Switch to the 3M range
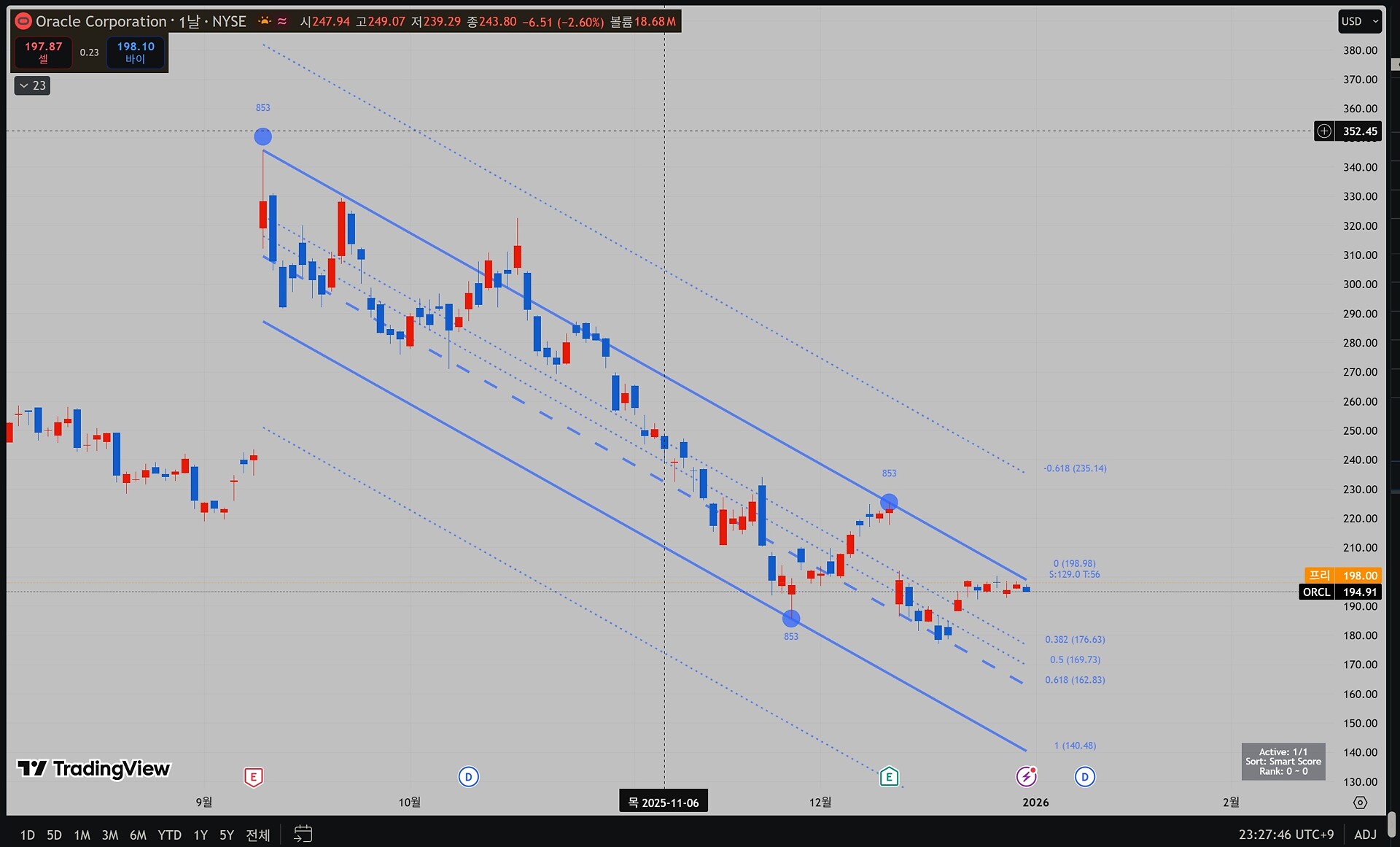 point(109,835)
